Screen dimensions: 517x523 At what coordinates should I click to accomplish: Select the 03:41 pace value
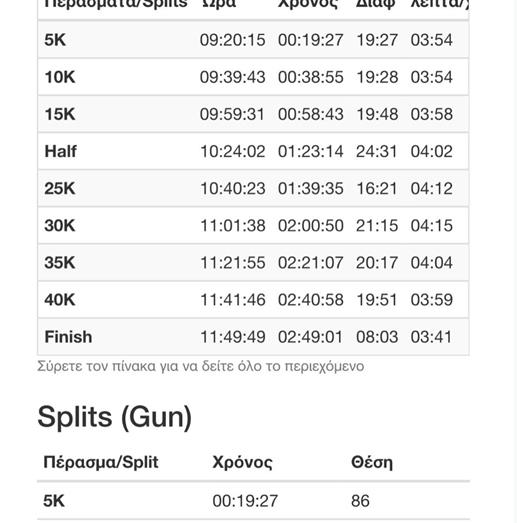tap(431, 337)
